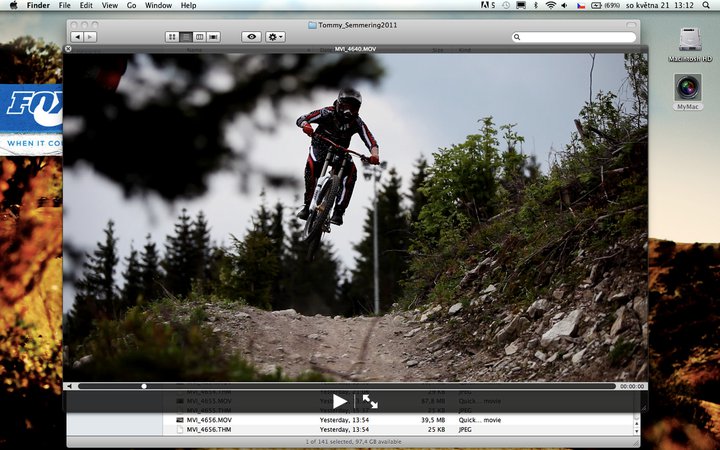Viewport: 720px width, 450px height.
Task: Go forward to next folder
Action: (x=90, y=37)
